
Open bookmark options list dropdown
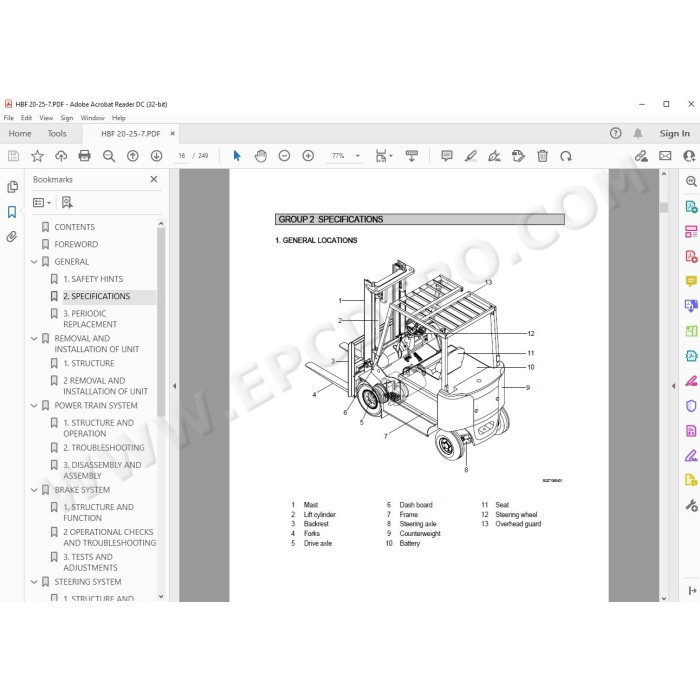coord(42,203)
